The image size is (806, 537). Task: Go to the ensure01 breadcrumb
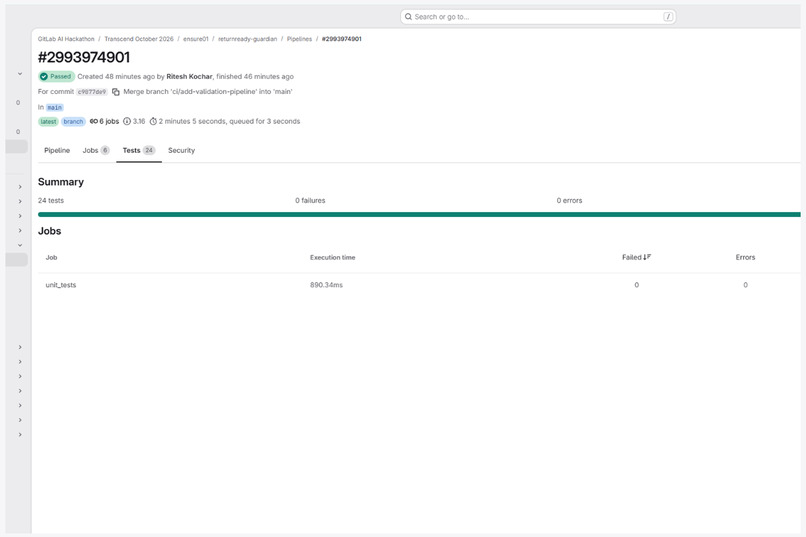[196, 39]
